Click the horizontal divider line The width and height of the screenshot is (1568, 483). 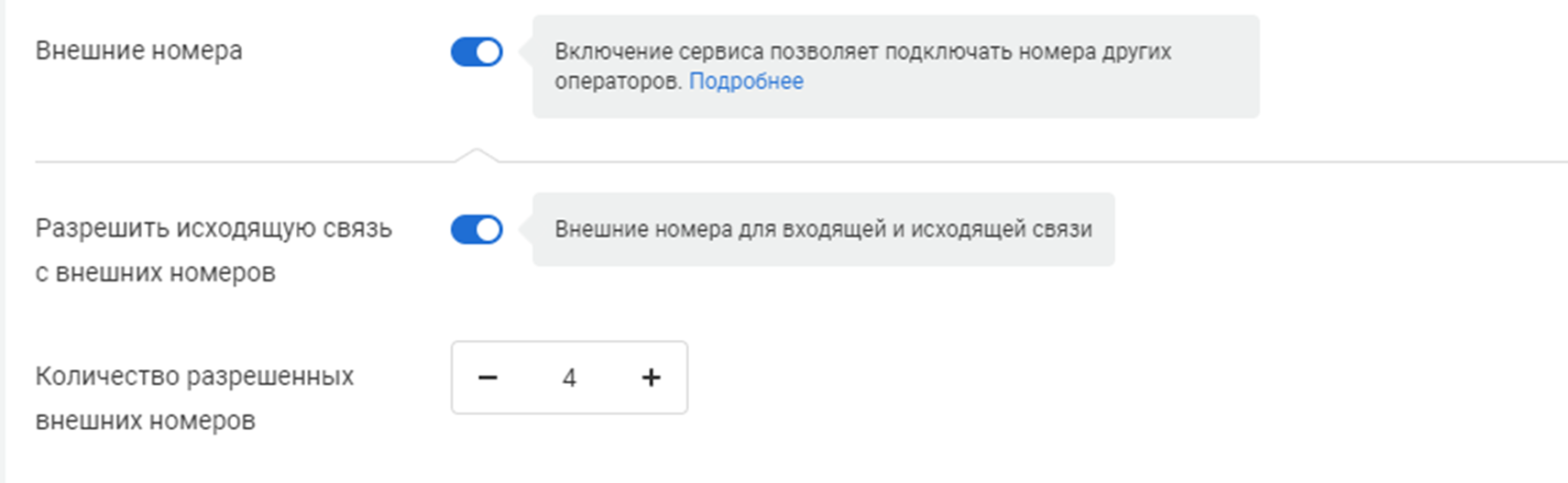pos(916,162)
